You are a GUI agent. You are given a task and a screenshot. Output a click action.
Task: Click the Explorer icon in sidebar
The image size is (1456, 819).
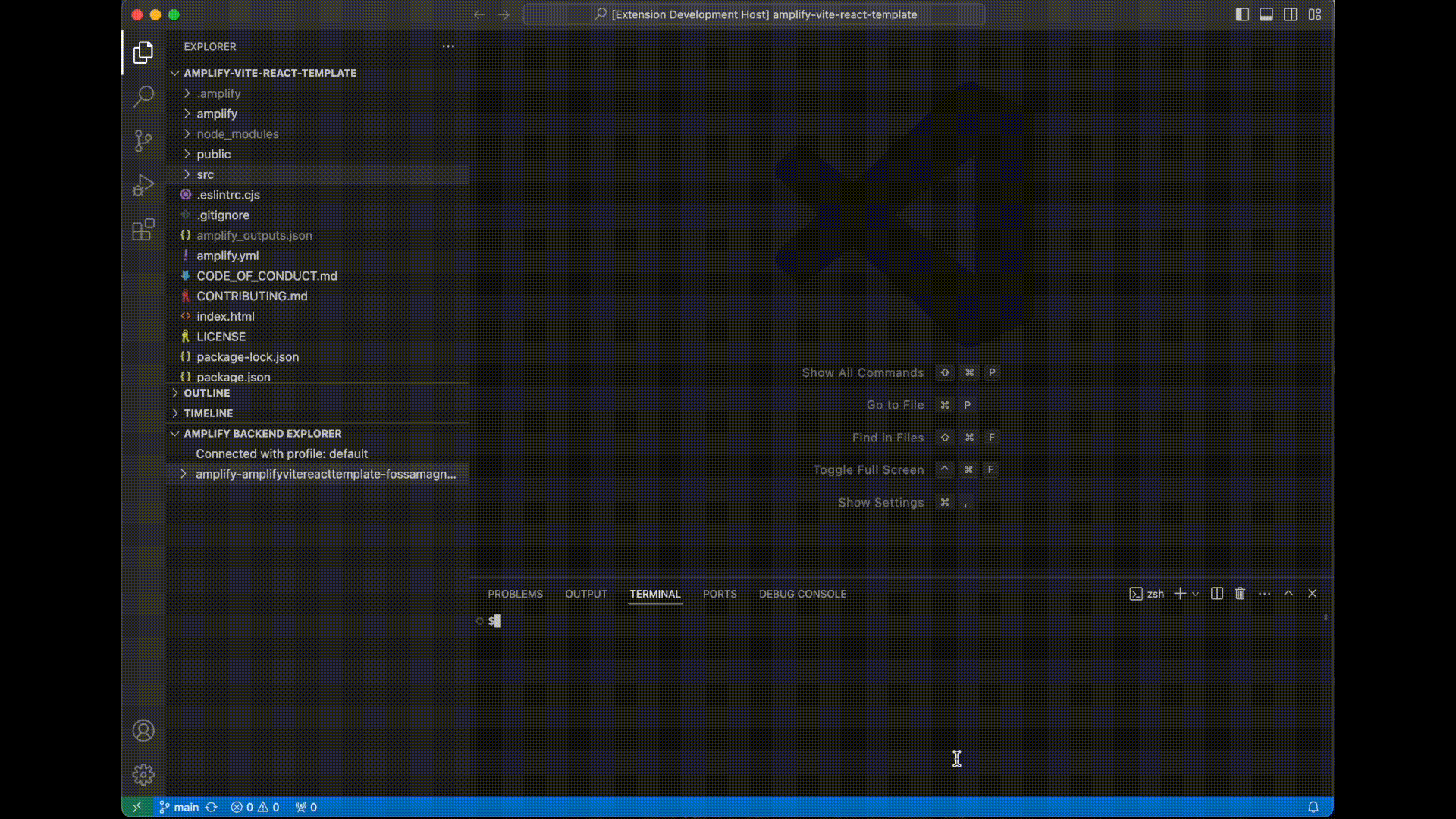143,52
